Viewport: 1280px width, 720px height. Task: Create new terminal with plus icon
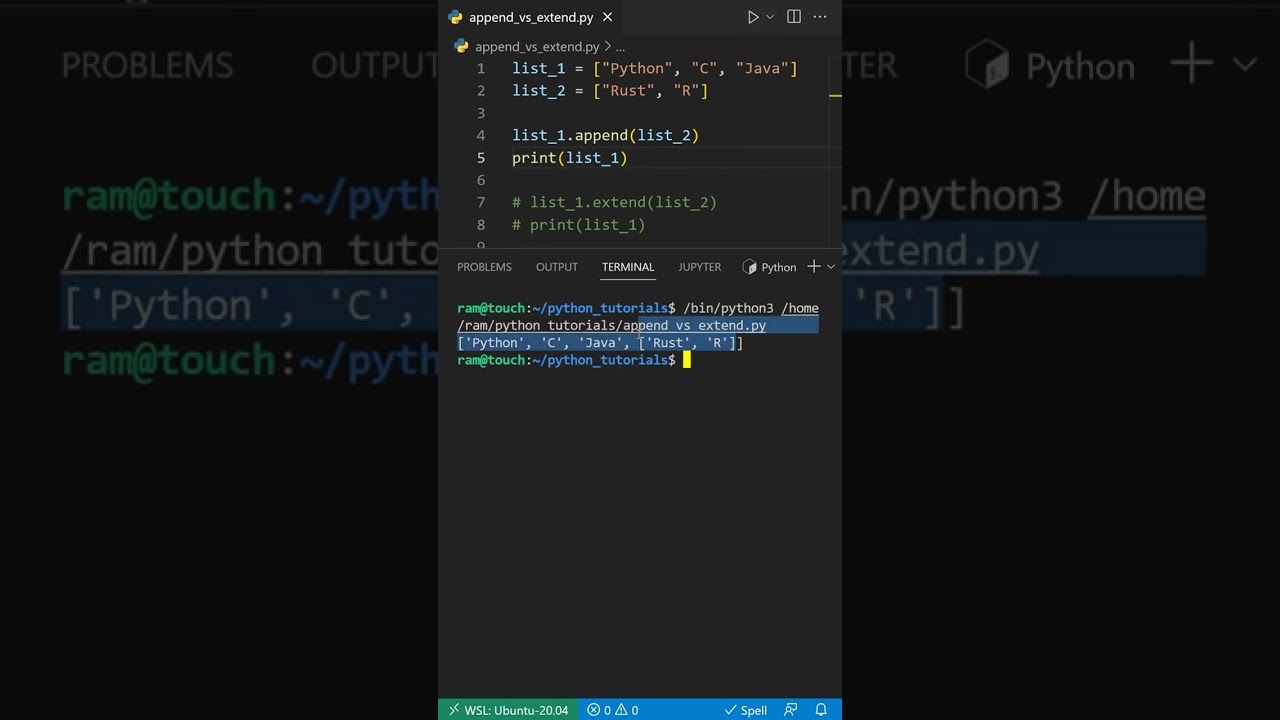tap(814, 266)
